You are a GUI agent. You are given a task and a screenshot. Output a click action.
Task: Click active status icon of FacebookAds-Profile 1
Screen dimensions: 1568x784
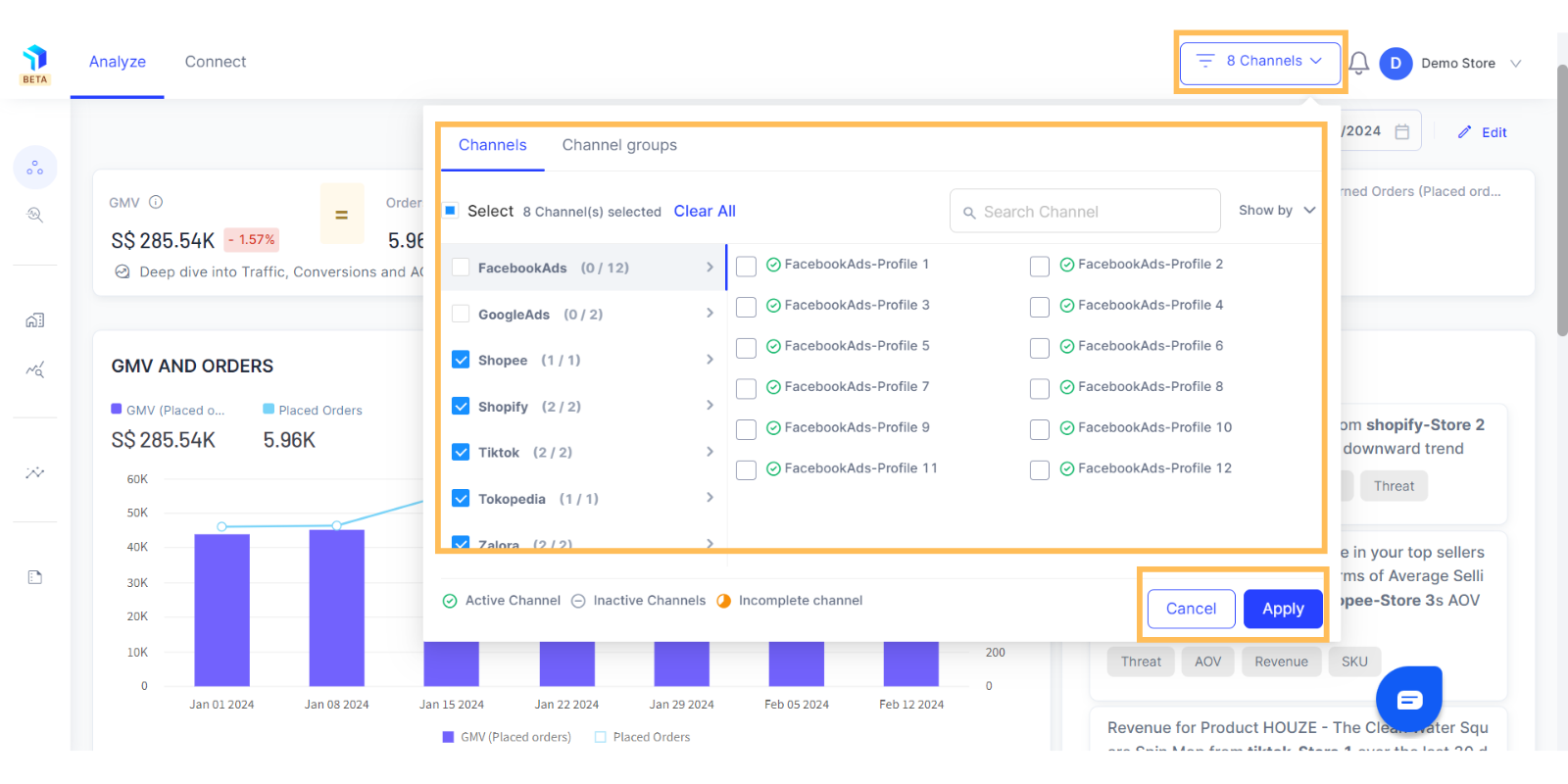pyautogui.click(x=773, y=265)
